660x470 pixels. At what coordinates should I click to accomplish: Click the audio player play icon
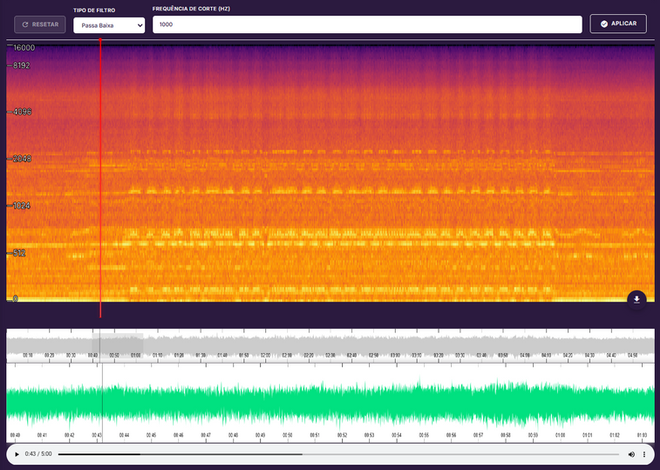[17, 454]
